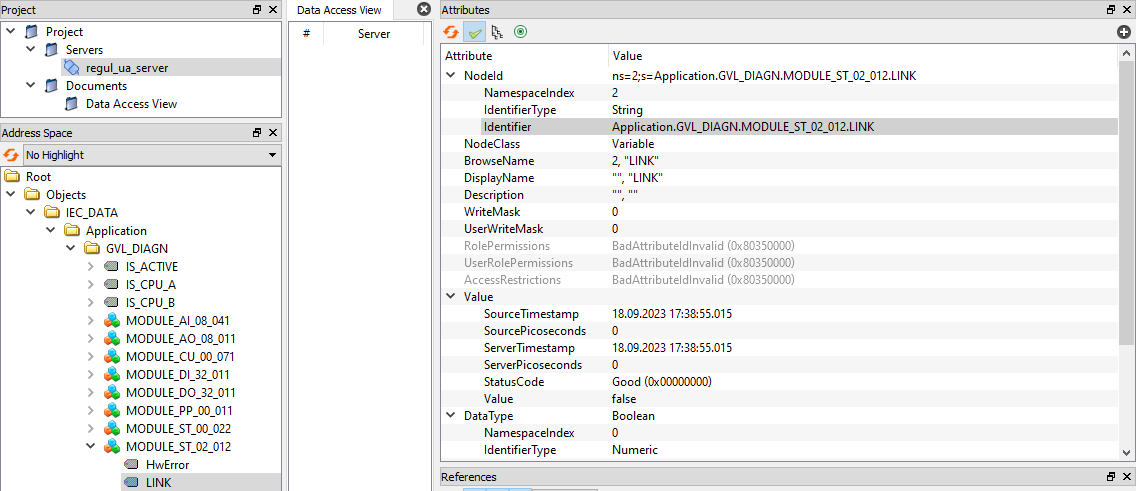The width and height of the screenshot is (1136, 491).
Task: Click the IS_ACTIVE variable tag icon
Action: point(112,267)
